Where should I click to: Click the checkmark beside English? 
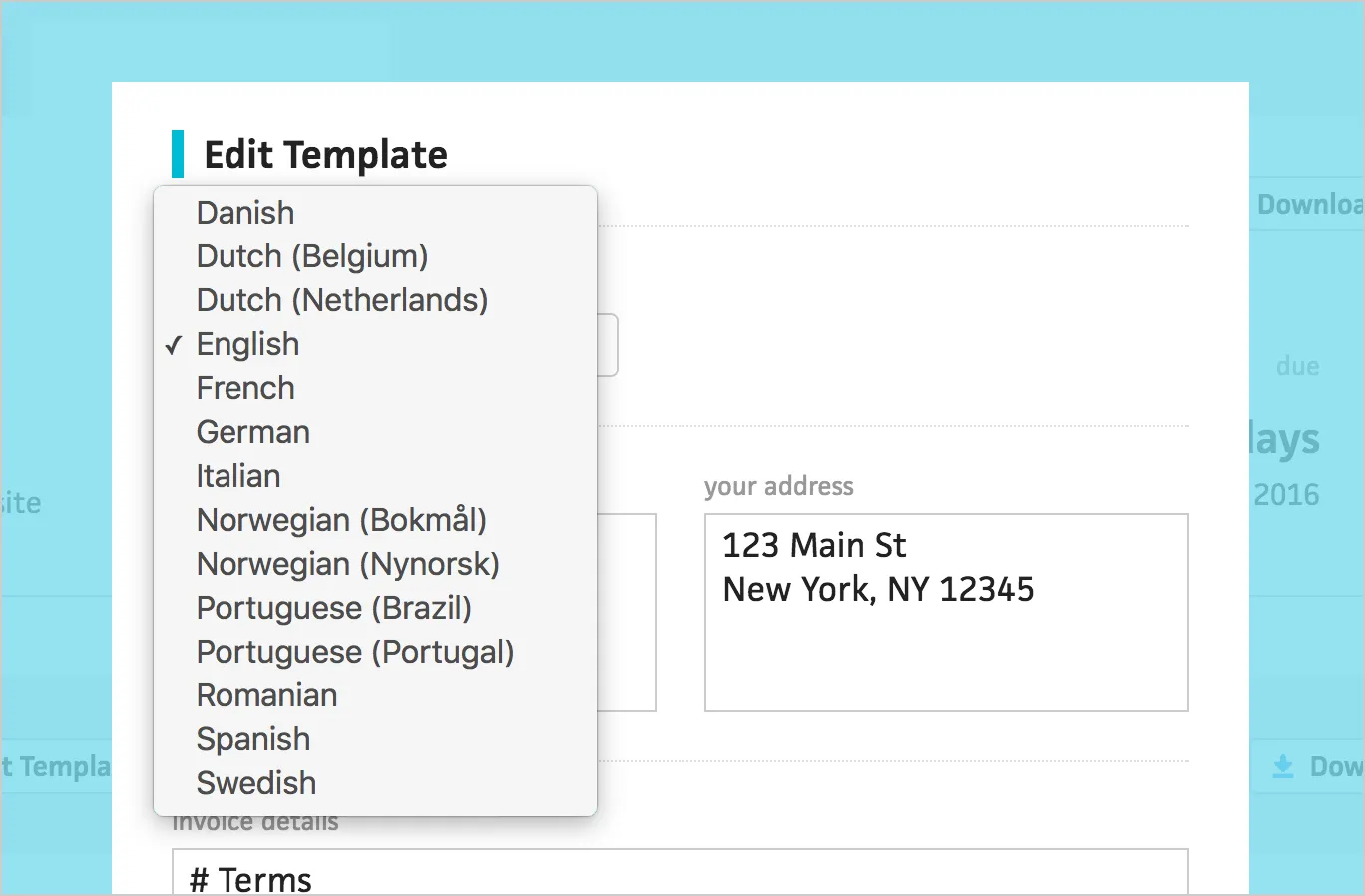[174, 345]
